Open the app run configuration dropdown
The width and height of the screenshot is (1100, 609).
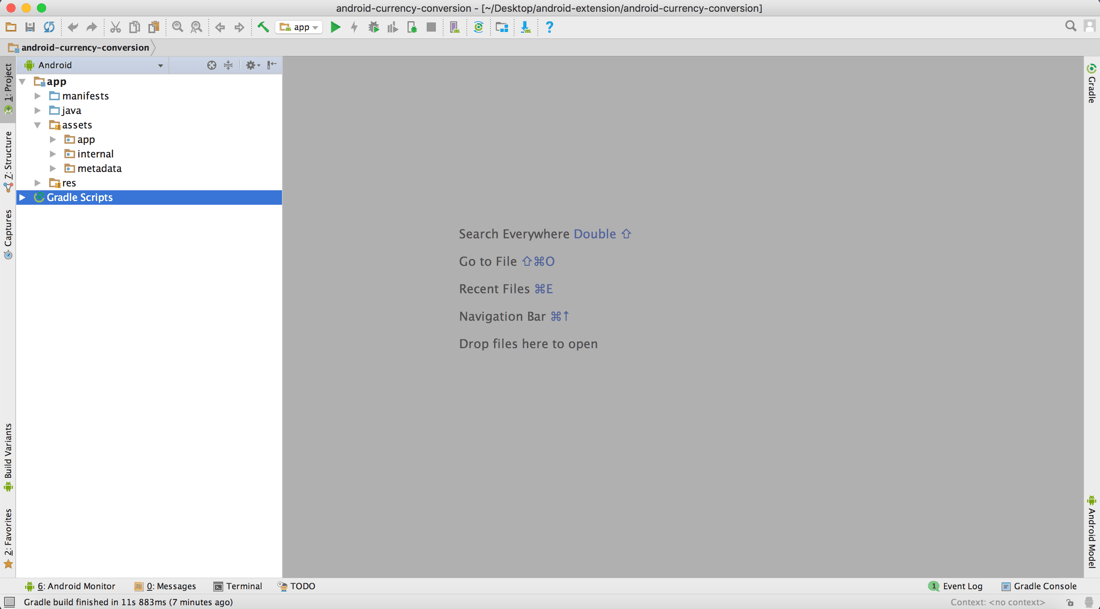click(x=300, y=27)
